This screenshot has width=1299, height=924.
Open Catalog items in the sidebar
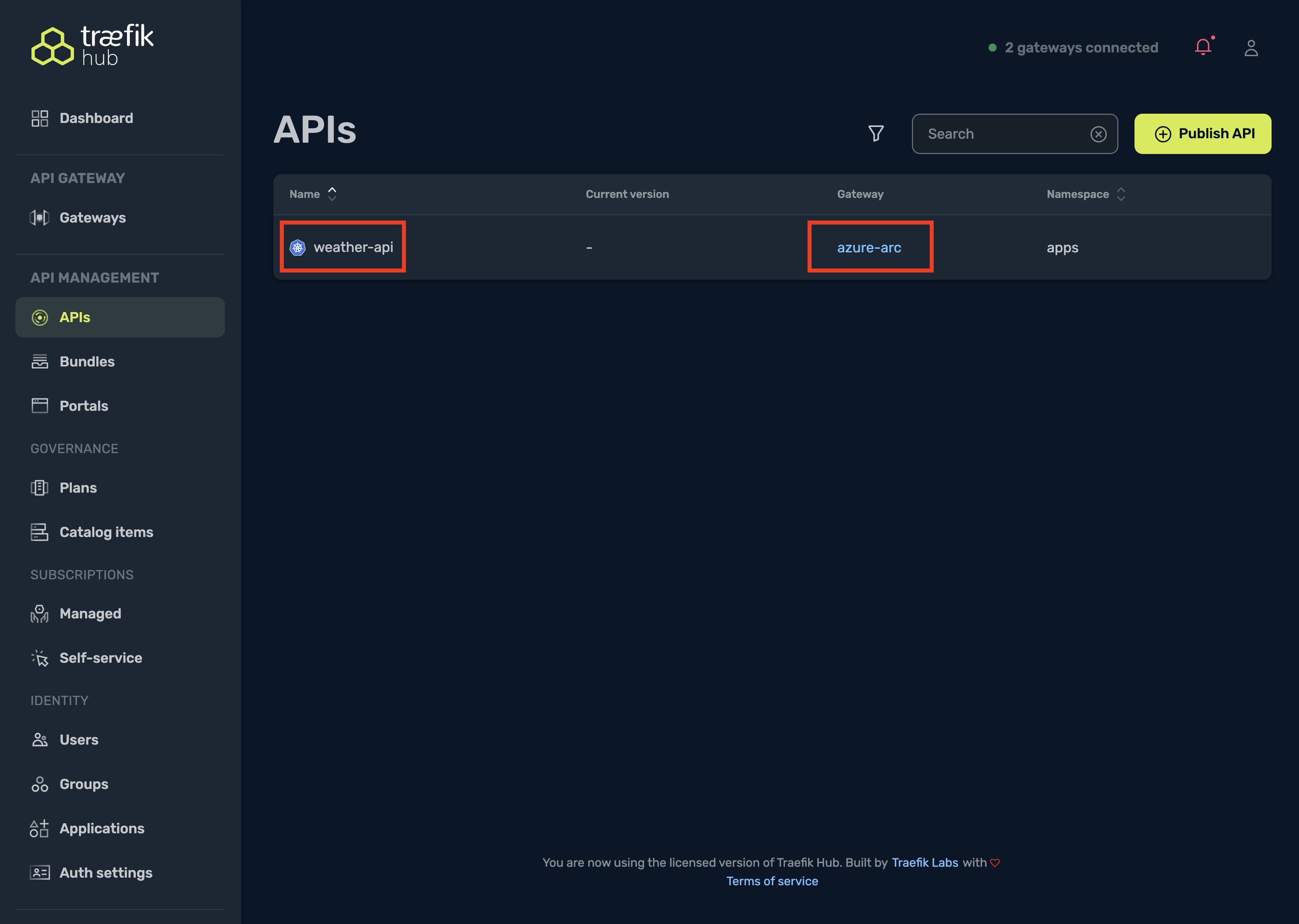coord(106,532)
